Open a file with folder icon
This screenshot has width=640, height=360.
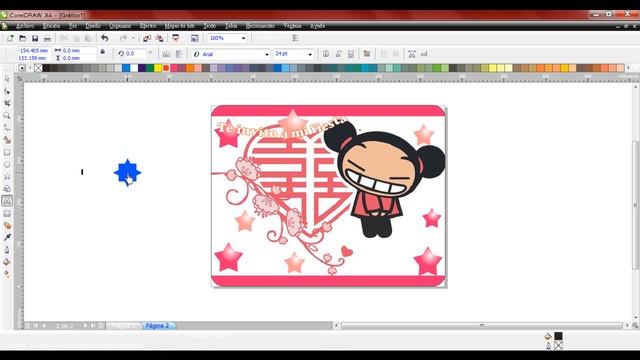pos(23,38)
